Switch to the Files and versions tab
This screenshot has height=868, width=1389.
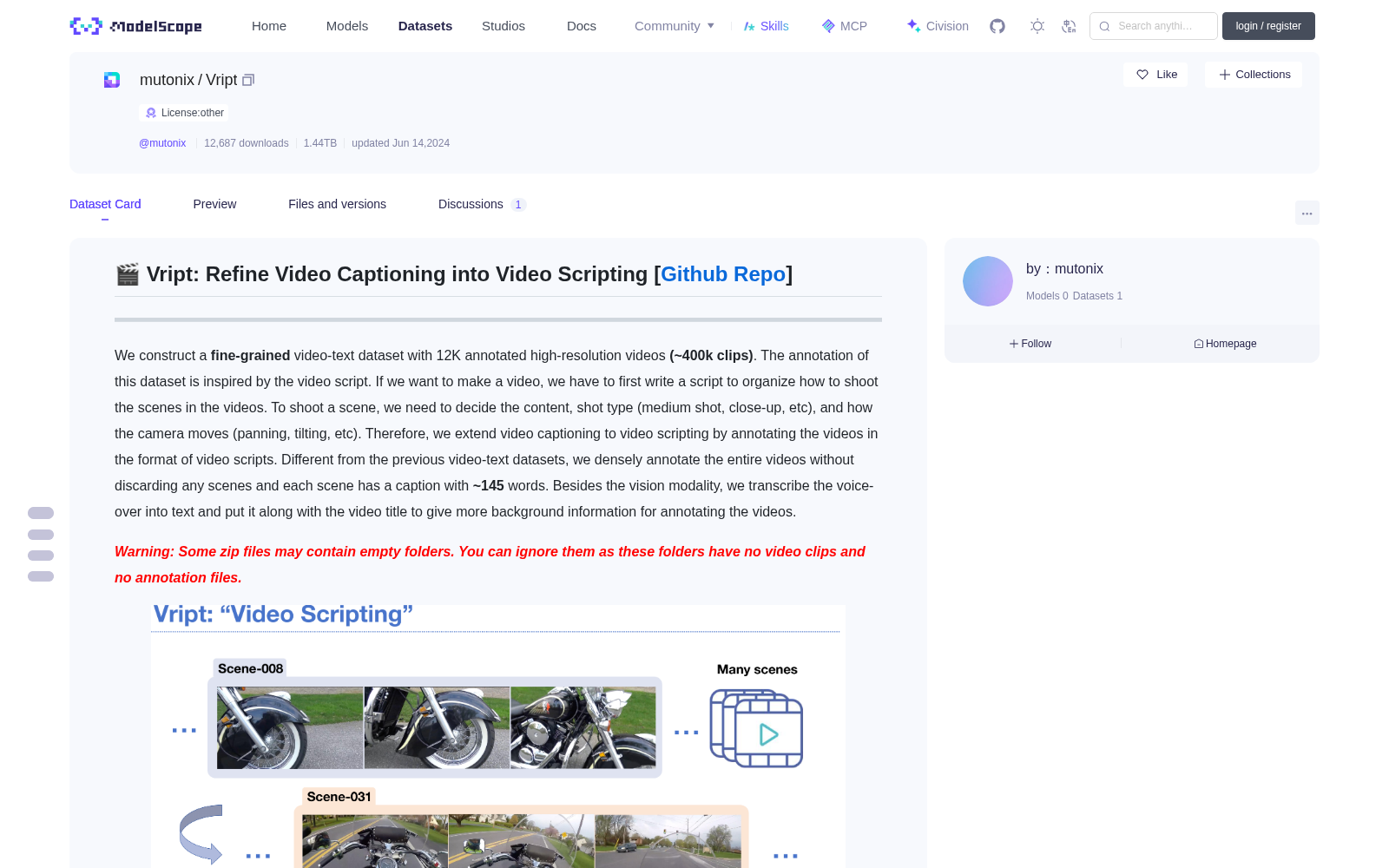(337, 204)
